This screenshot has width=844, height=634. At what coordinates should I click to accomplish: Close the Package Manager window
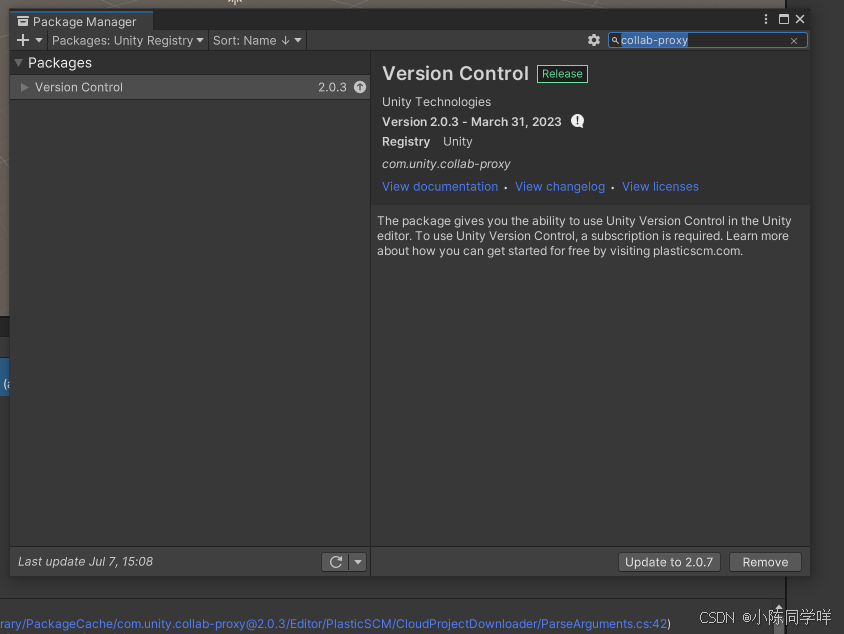coord(800,19)
